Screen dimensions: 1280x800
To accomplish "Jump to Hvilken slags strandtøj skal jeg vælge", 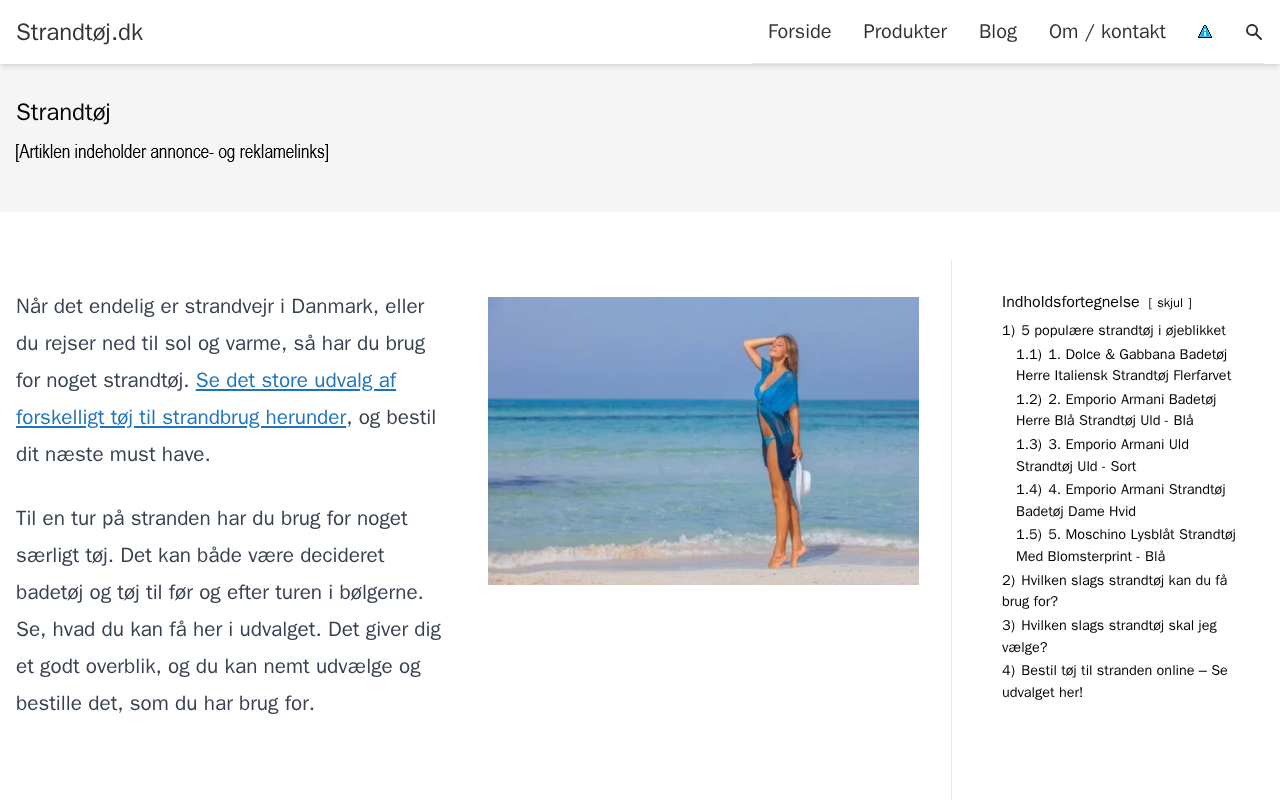I will pos(1109,636).
